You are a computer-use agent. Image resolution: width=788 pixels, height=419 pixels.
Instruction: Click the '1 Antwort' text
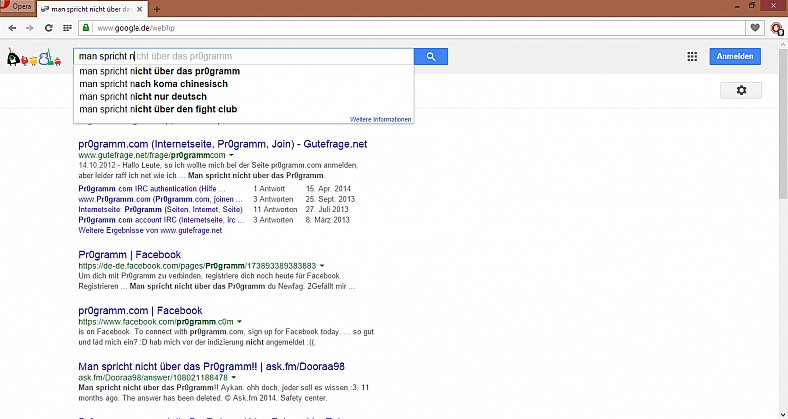269,189
